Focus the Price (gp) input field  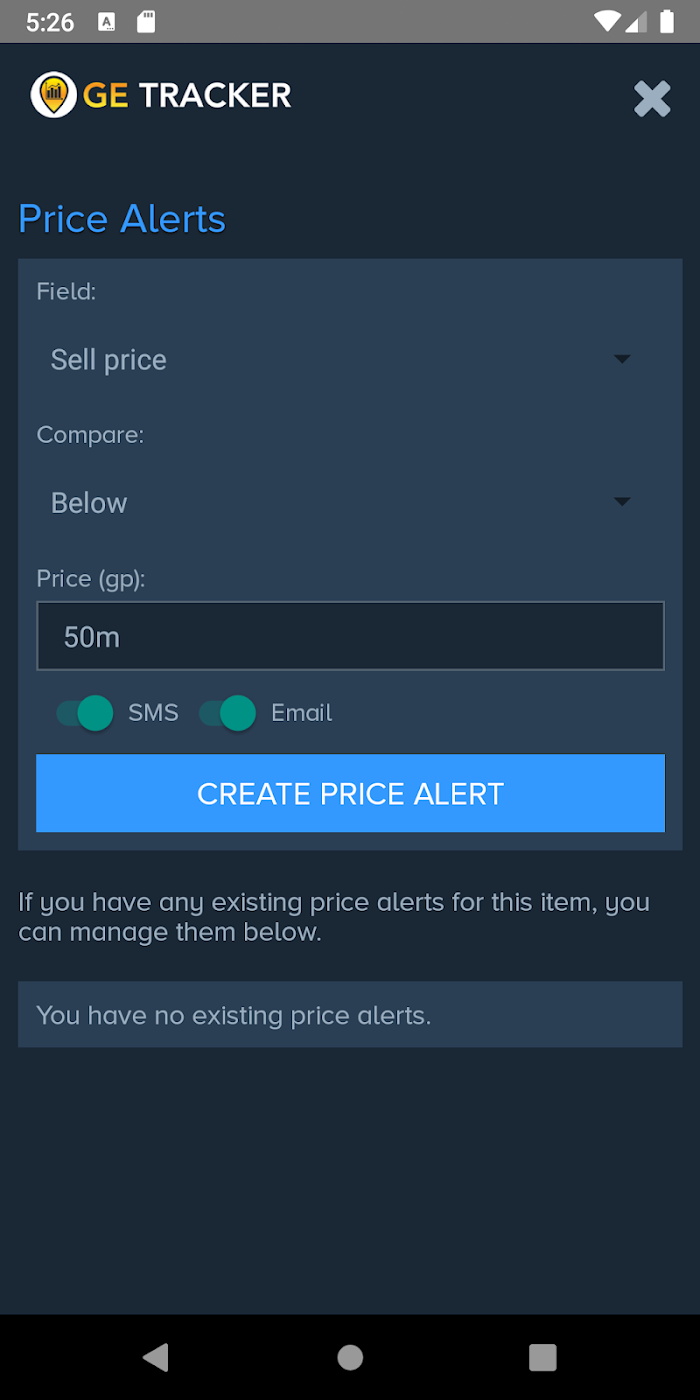click(x=350, y=636)
